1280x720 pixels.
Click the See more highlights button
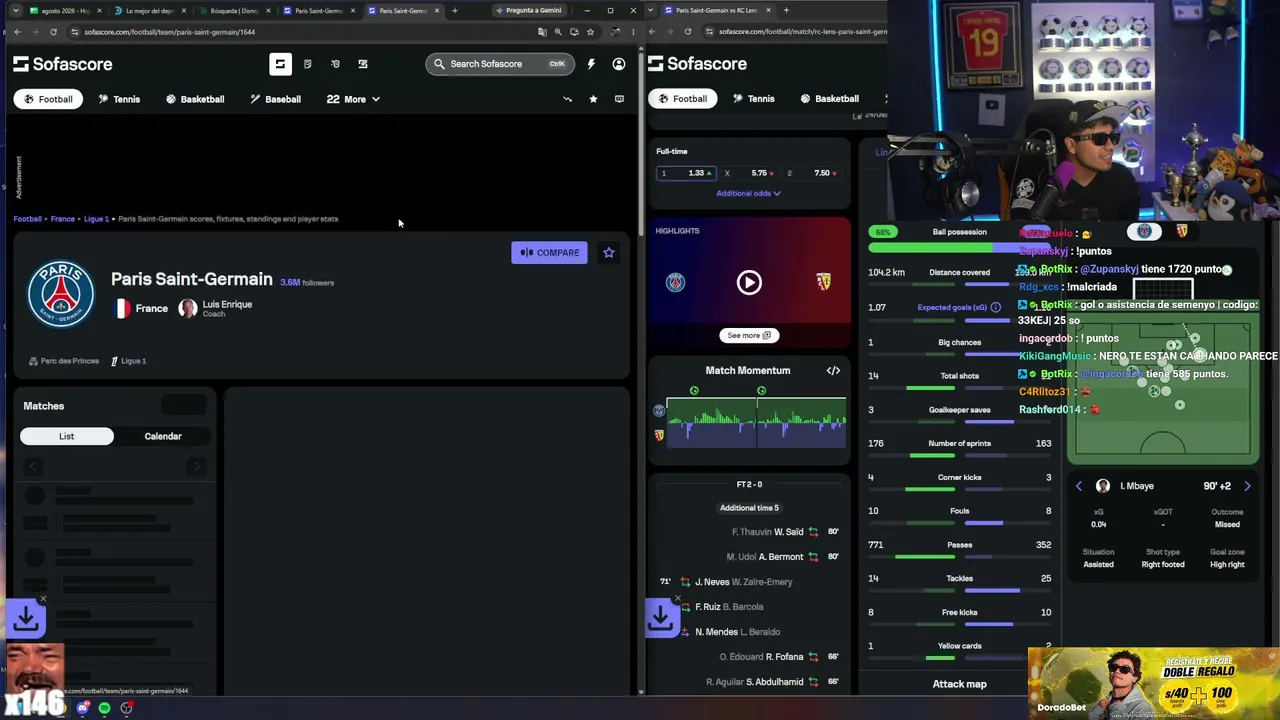(749, 335)
